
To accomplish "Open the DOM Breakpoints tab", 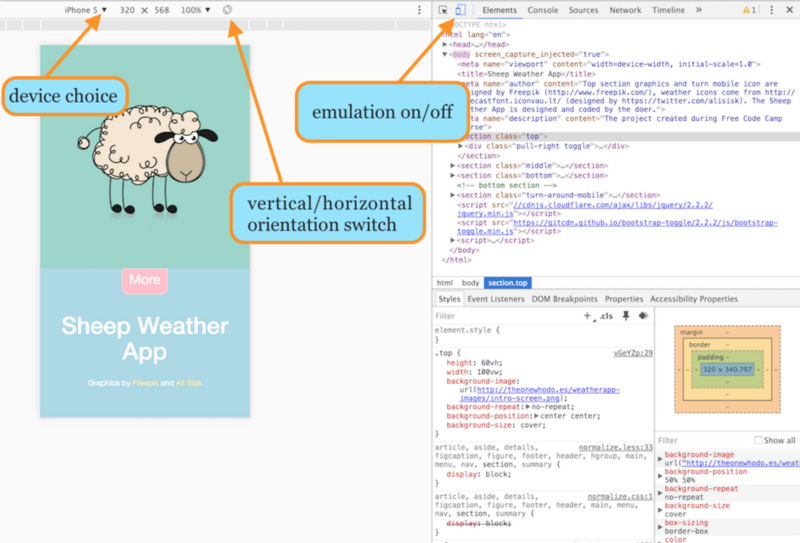I will 564,299.
